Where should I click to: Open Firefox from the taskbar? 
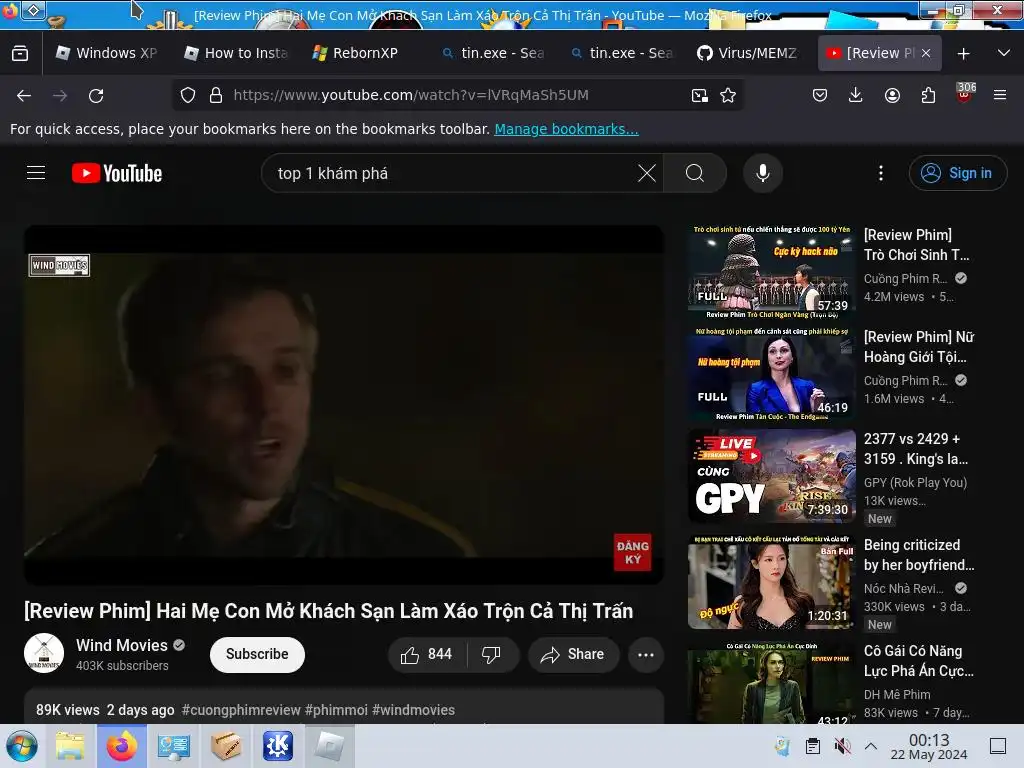(121, 746)
